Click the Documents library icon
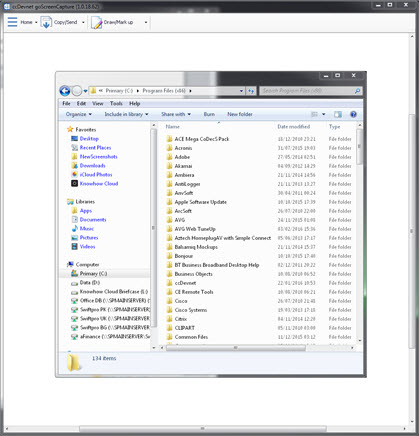419x436 pixels. point(75,219)
